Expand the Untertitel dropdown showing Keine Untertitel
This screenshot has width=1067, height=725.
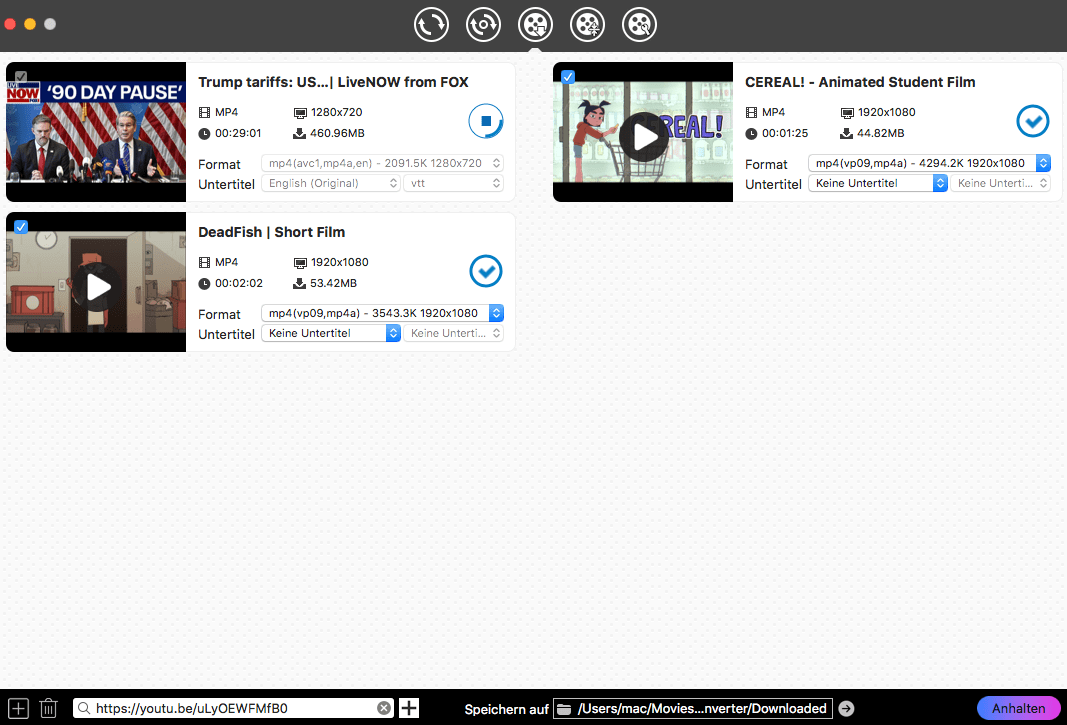tap(330, 332)
